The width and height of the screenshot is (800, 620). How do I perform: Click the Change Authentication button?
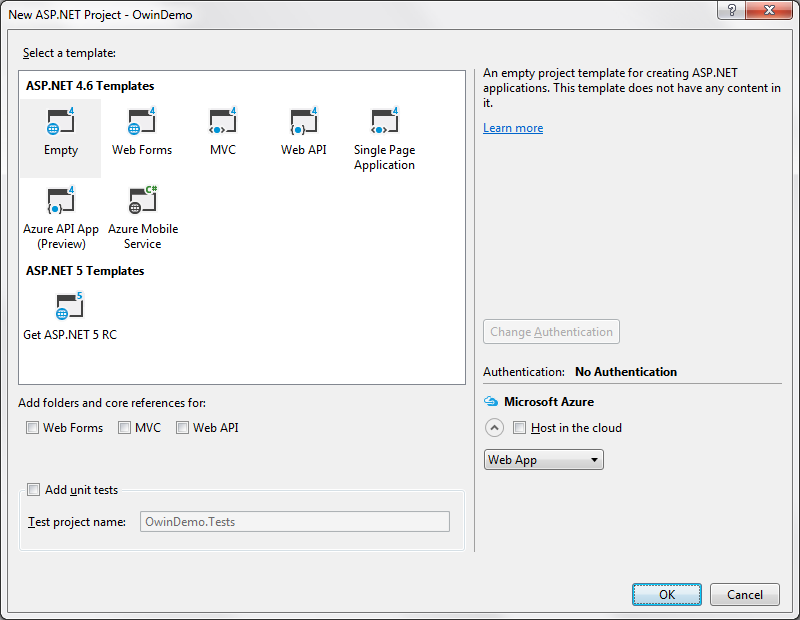(x=551, y=332)
